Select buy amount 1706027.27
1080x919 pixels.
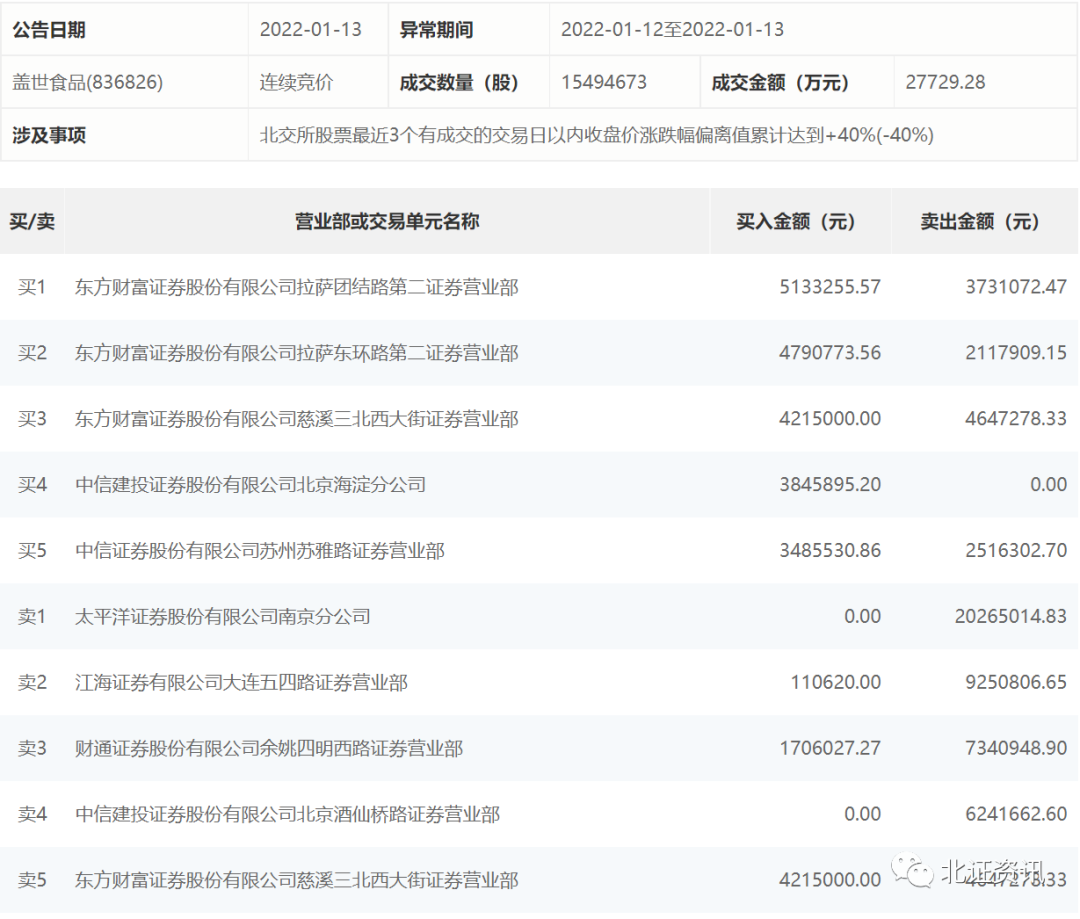(x=830, y=748)
